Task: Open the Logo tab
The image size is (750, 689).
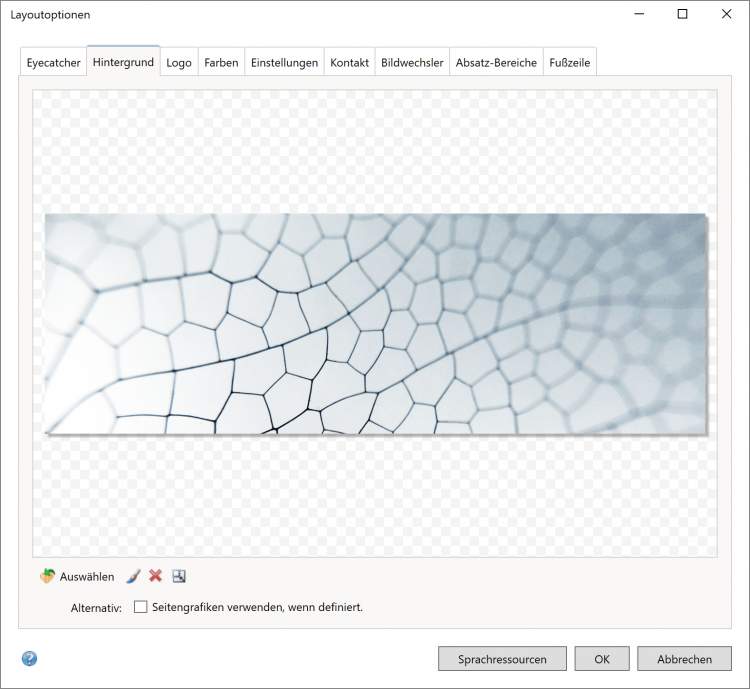Action: (179, 62)
